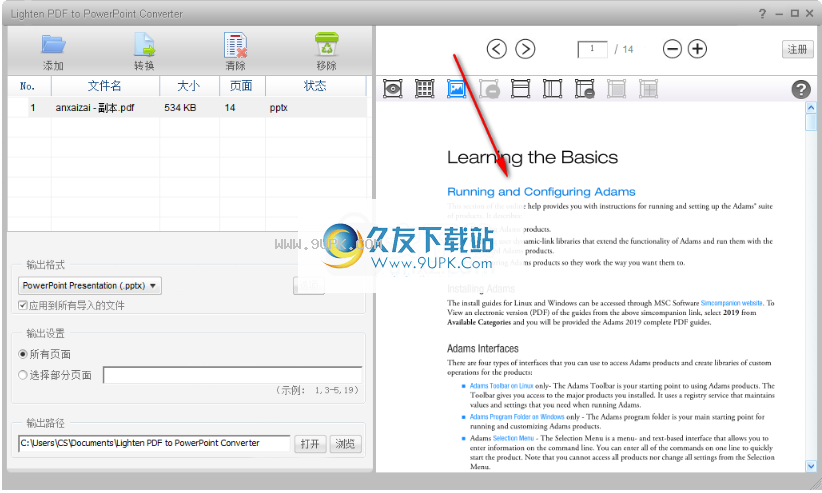822x493 pixels.
Task: Click the 大小 column header
Action: tap(189, 86)
